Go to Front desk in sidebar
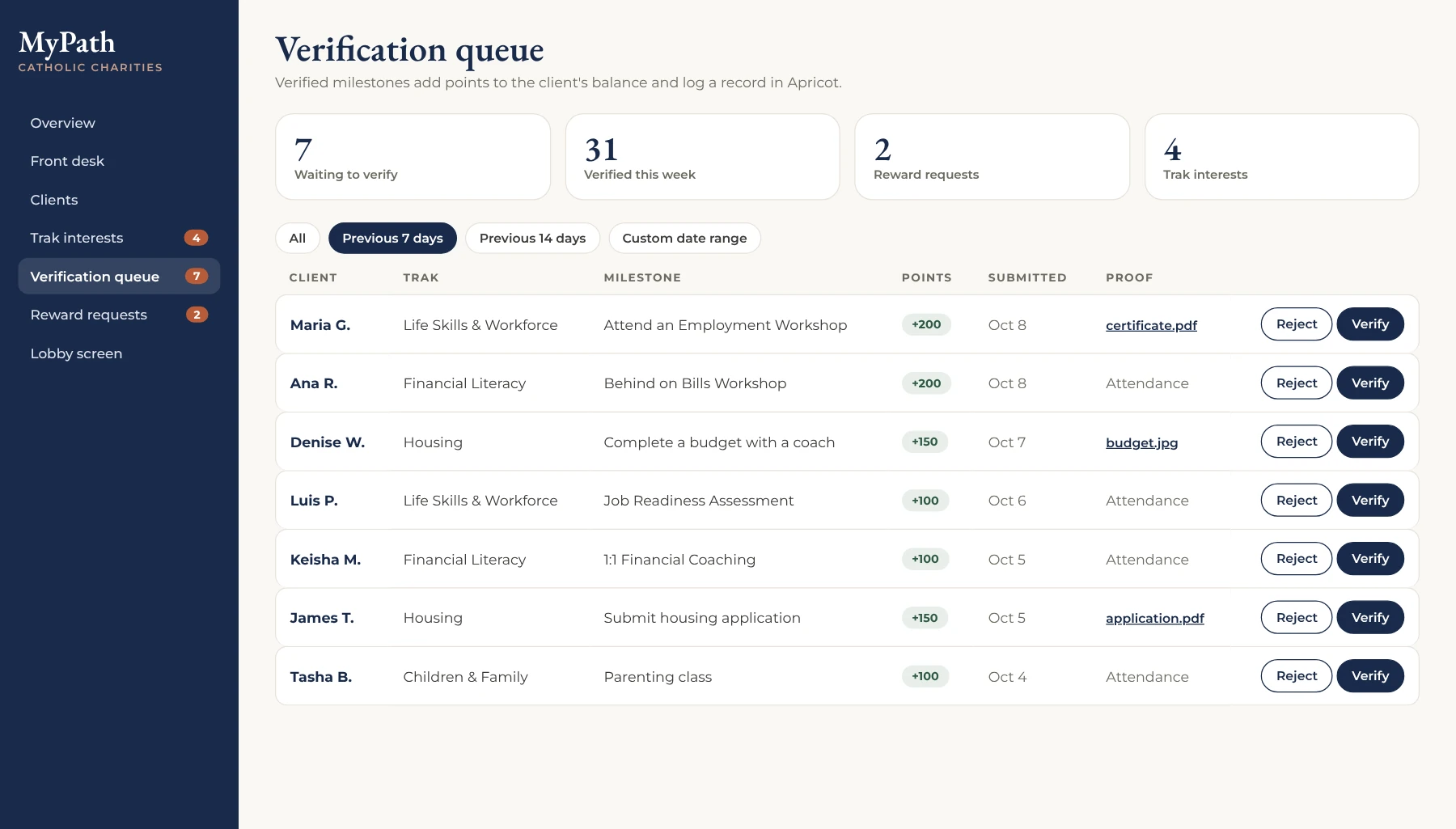This screenshot has width=1456, height=829. (x=119, y=161)
